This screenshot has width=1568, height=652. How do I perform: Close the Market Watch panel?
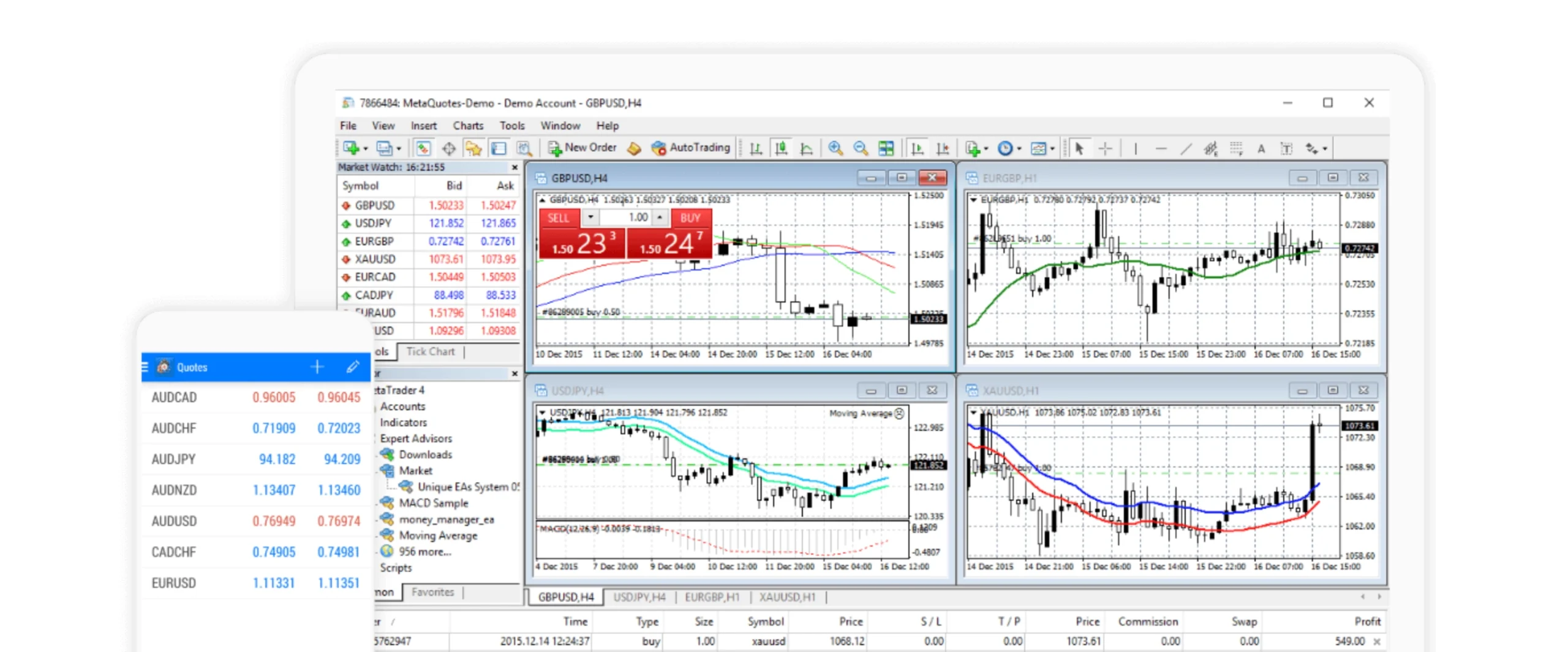point(514,167)
